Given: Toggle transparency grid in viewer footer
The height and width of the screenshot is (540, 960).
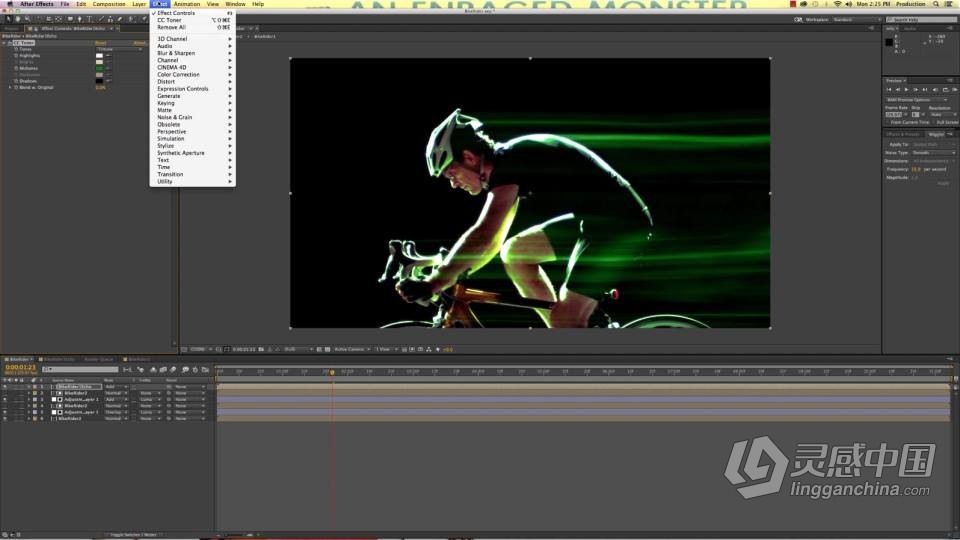Looking at the screenshot, I should click(x=327, y=349).
